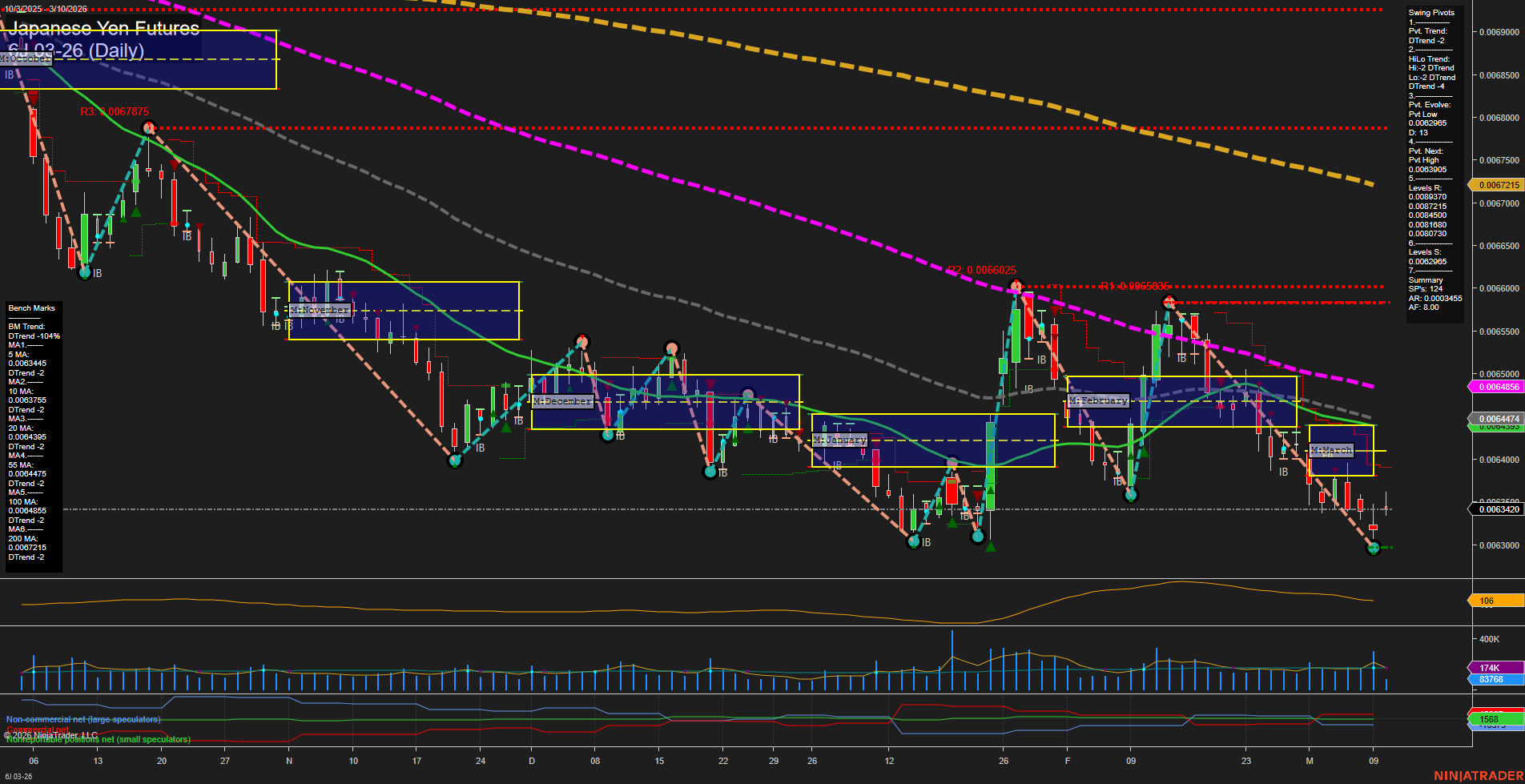Screen dimensions: 1525x784
Task: Select the M:March month region label
Action: (1331, 449)
